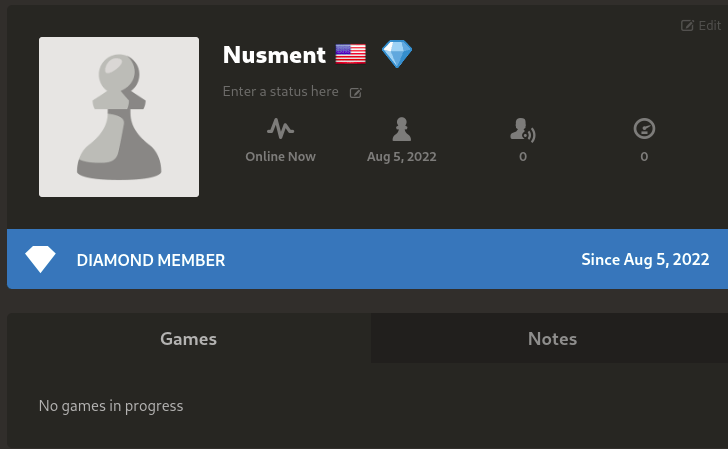This screenshot has width=728, height=449.
Task: Click the Edit profile pencil icon
Action: pos(687,26)
